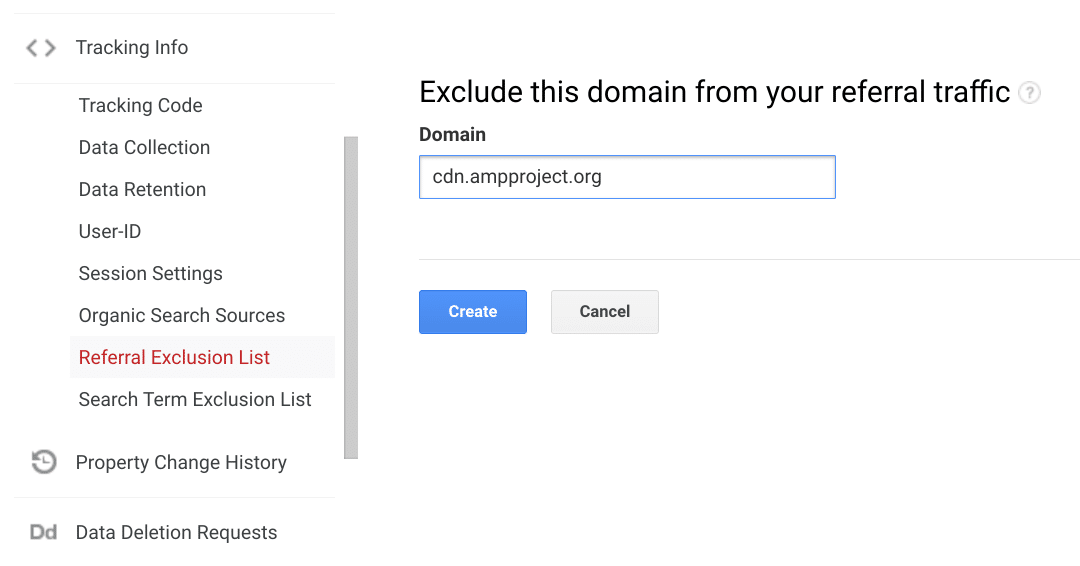Click the bold Domain field label
This screenshot has height=566, width=1080.
click(452, 135)
